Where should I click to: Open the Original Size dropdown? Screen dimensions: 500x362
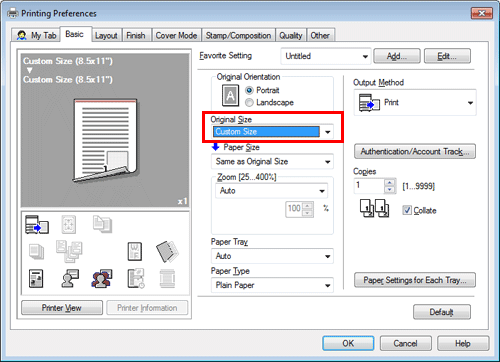tap(272, 132)
